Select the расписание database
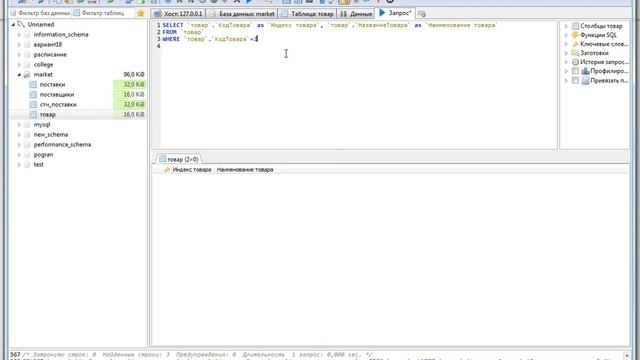This screenshot has height=360, width=640. click(x=50, y=55)
